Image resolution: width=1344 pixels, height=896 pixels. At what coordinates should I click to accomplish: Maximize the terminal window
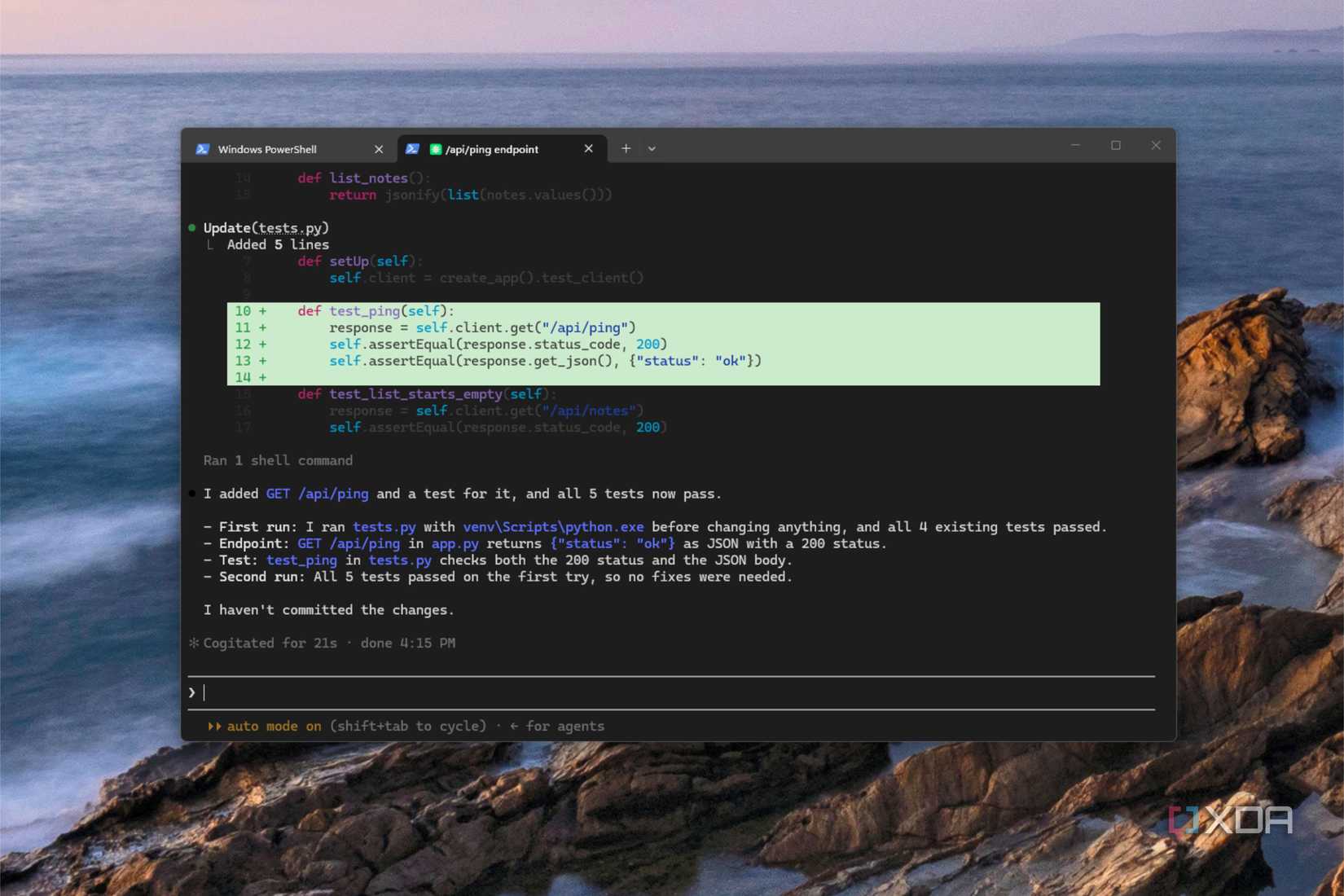click(1116, 145)
